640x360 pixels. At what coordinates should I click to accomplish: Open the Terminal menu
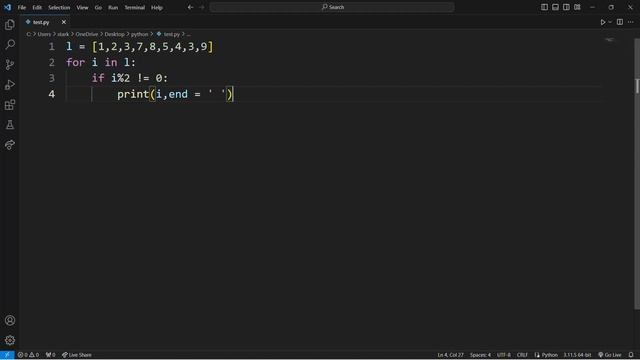click(x=134, y=7)
